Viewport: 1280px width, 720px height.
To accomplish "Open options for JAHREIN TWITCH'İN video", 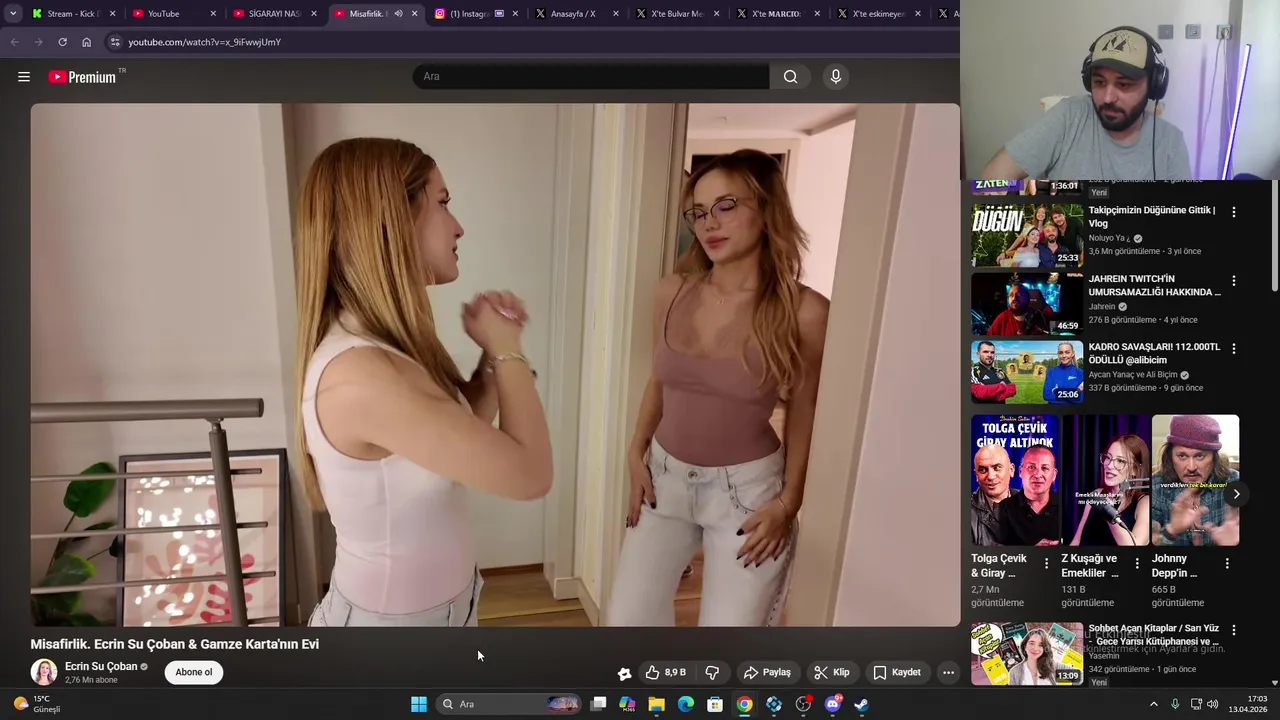I will pos(1234,281).
